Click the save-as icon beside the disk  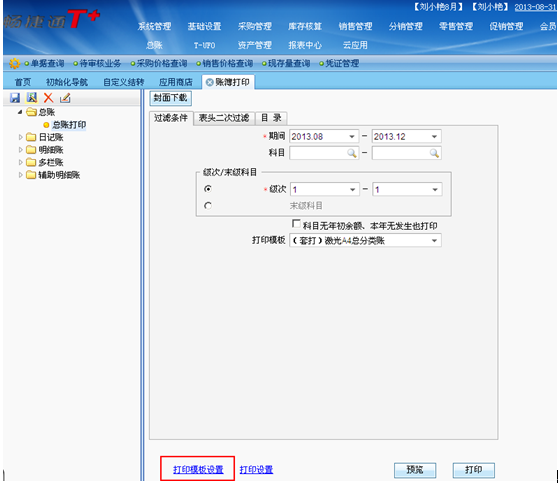32,97
